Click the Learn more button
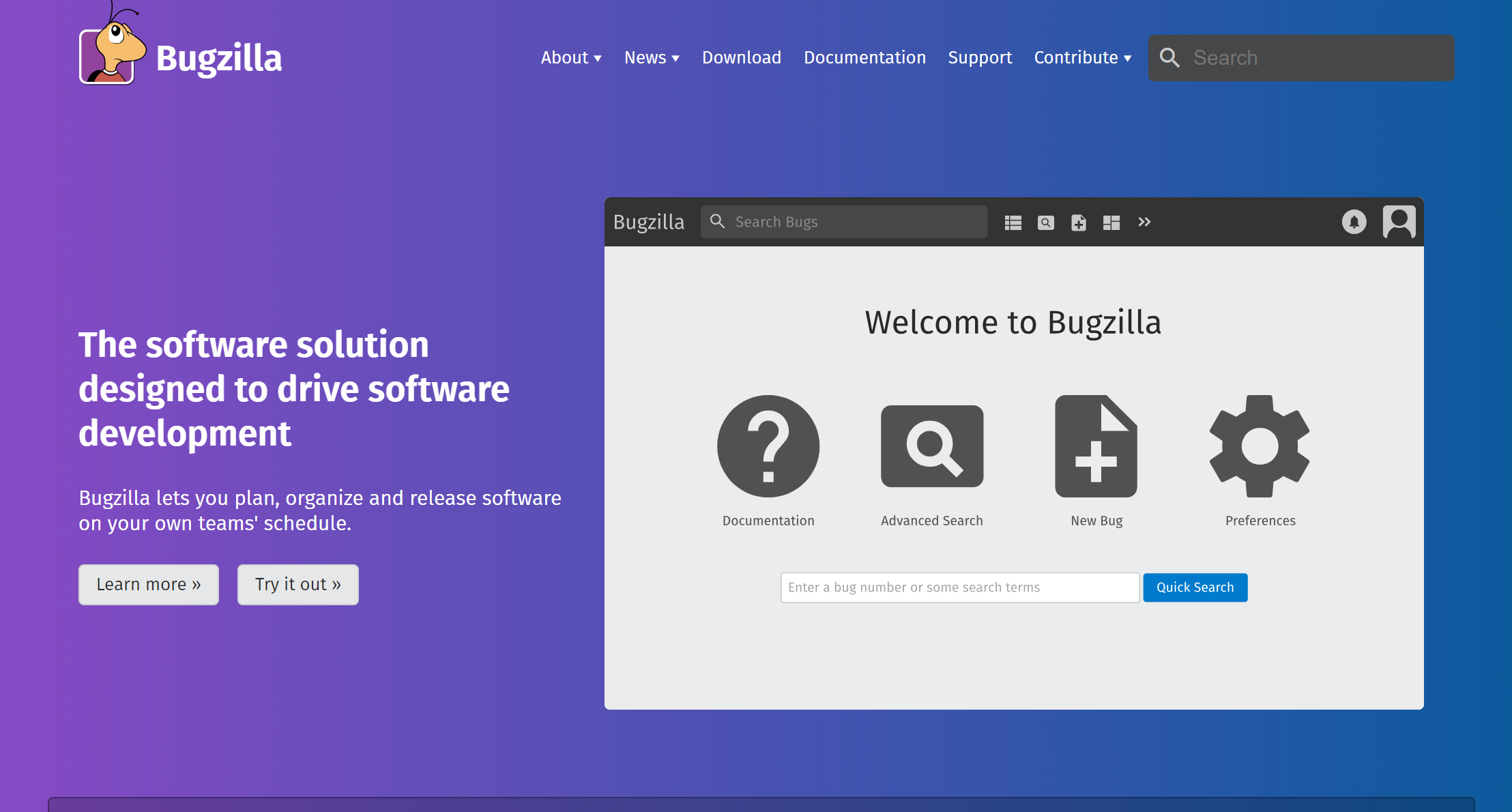This screenshot has width=1512, height=812. coord(149,585)
